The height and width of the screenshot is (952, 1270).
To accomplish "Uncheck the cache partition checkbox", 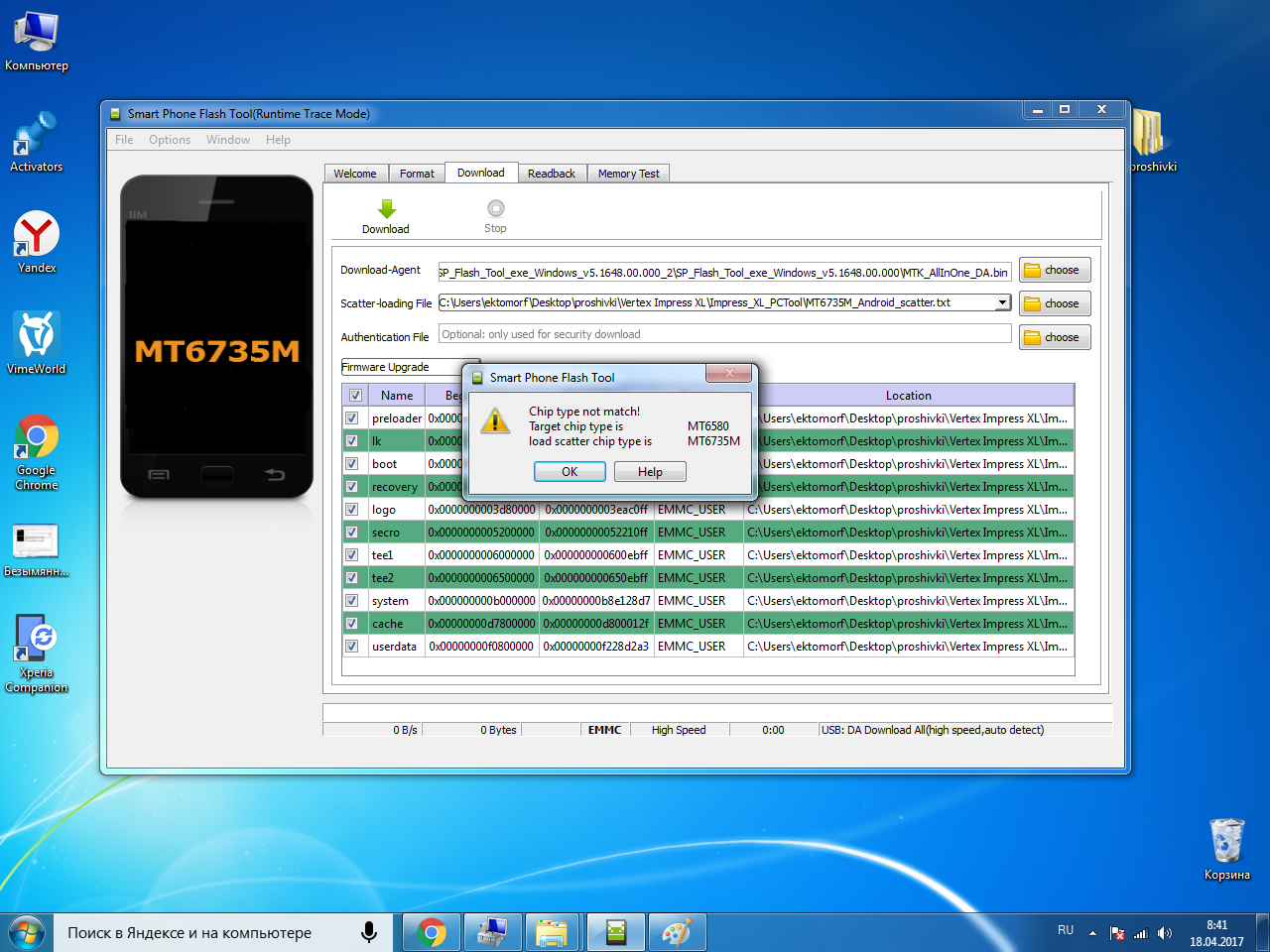I will [351, 623].
